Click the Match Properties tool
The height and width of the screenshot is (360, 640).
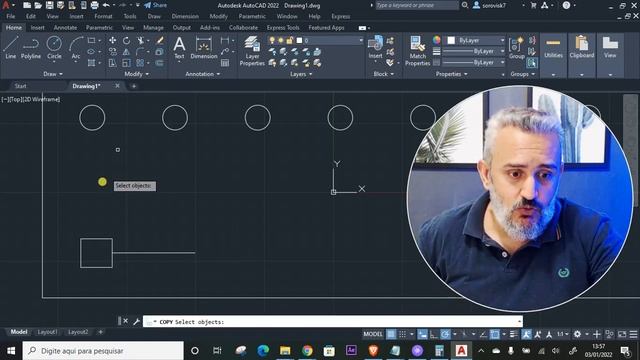(x=417, y=51)
